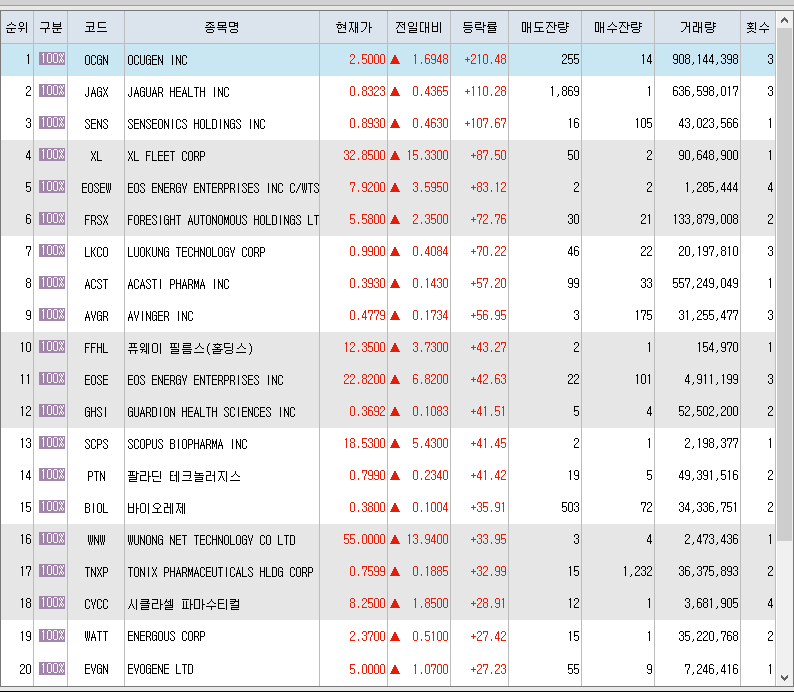Click 100% badge in LKCO row

52,251
